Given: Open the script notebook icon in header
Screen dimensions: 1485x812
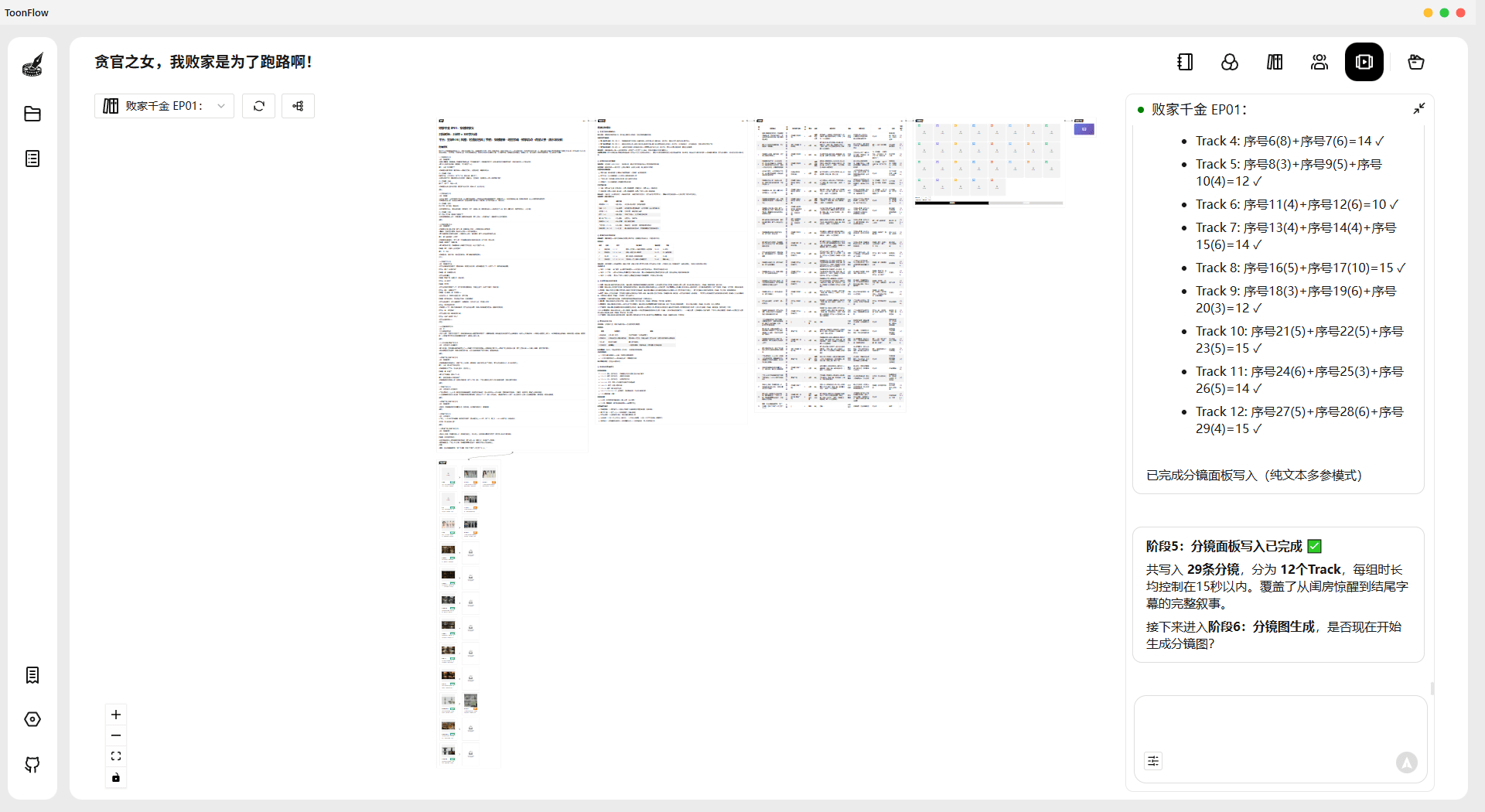Looking at the screenshot, I should pos(1185,62).
